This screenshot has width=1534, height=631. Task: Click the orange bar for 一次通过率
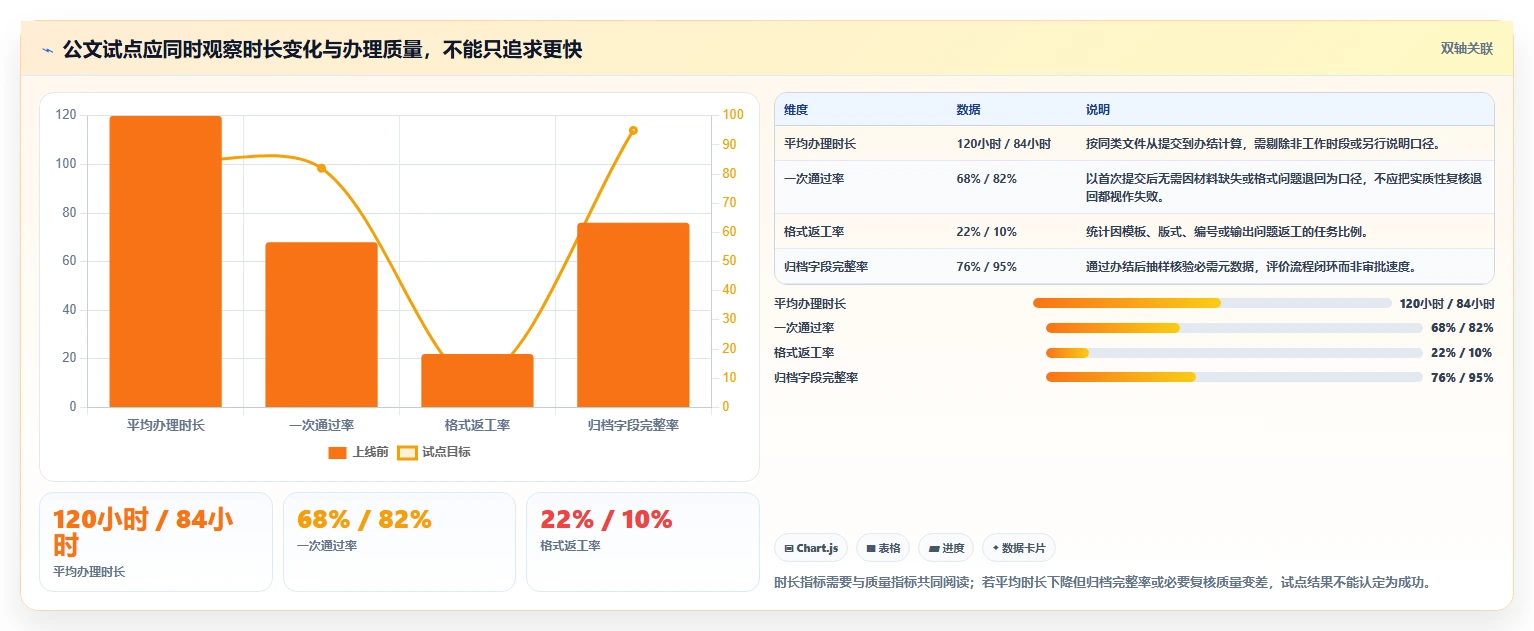[x=321, y=324]
